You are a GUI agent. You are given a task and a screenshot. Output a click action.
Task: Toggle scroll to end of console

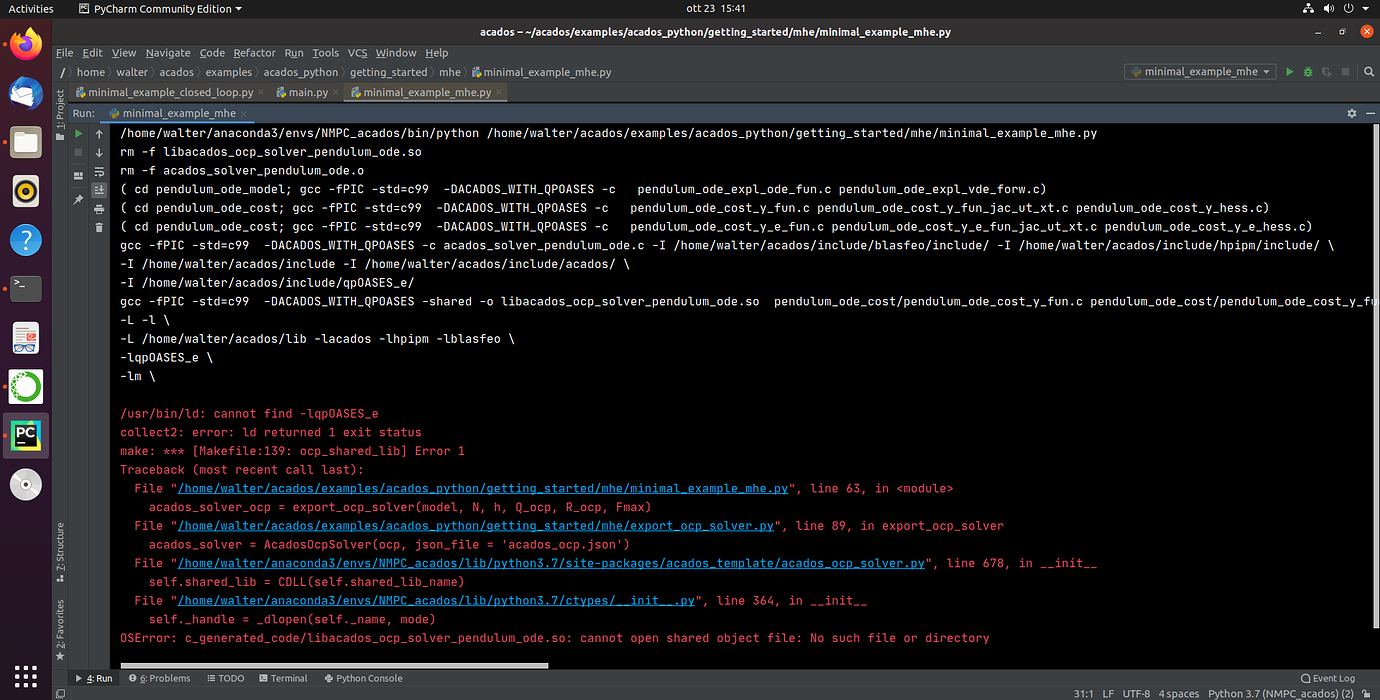pyautogui.click(x=99, y=190)
